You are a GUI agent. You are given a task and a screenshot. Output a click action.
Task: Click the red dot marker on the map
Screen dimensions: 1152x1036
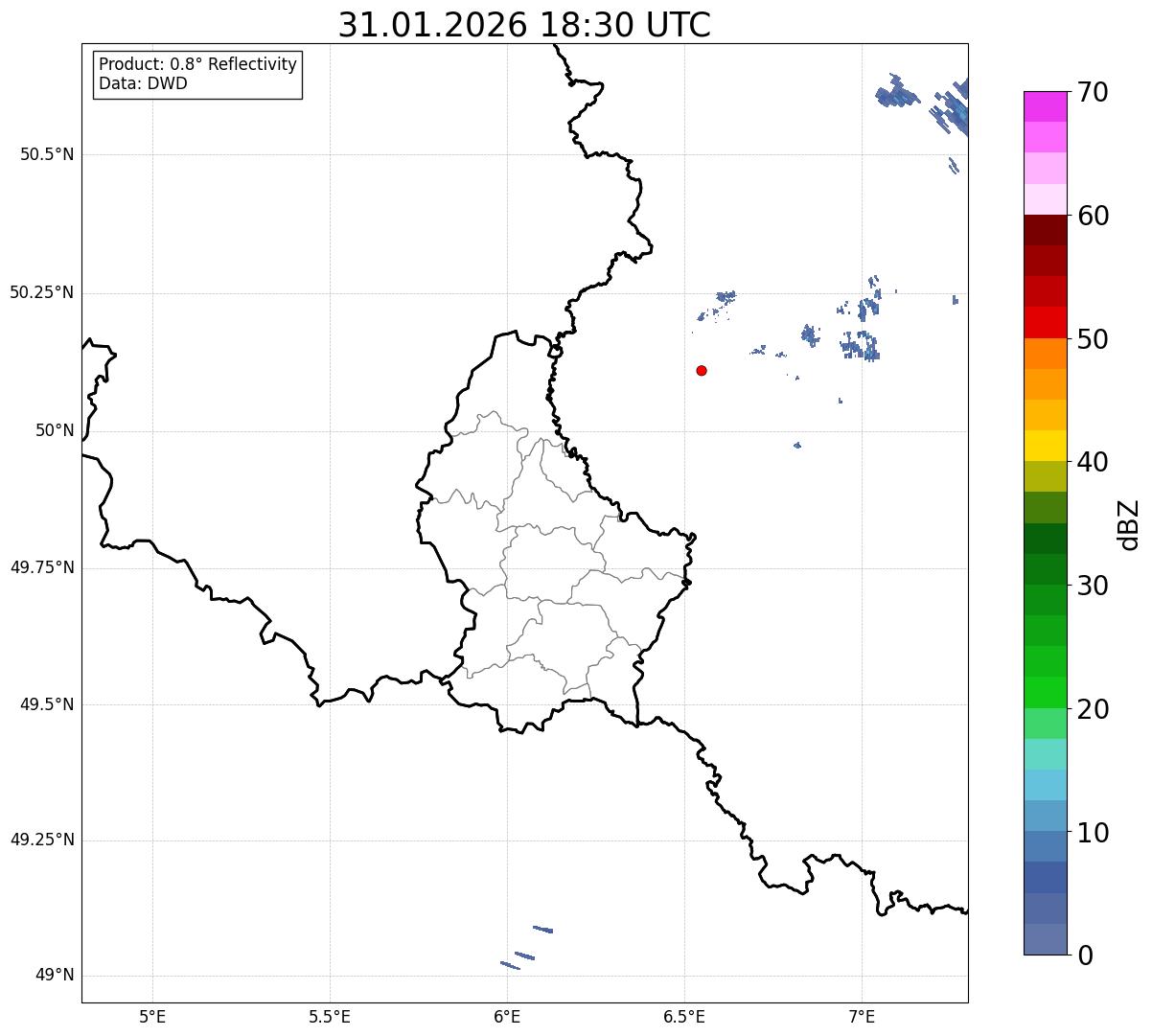702,370
